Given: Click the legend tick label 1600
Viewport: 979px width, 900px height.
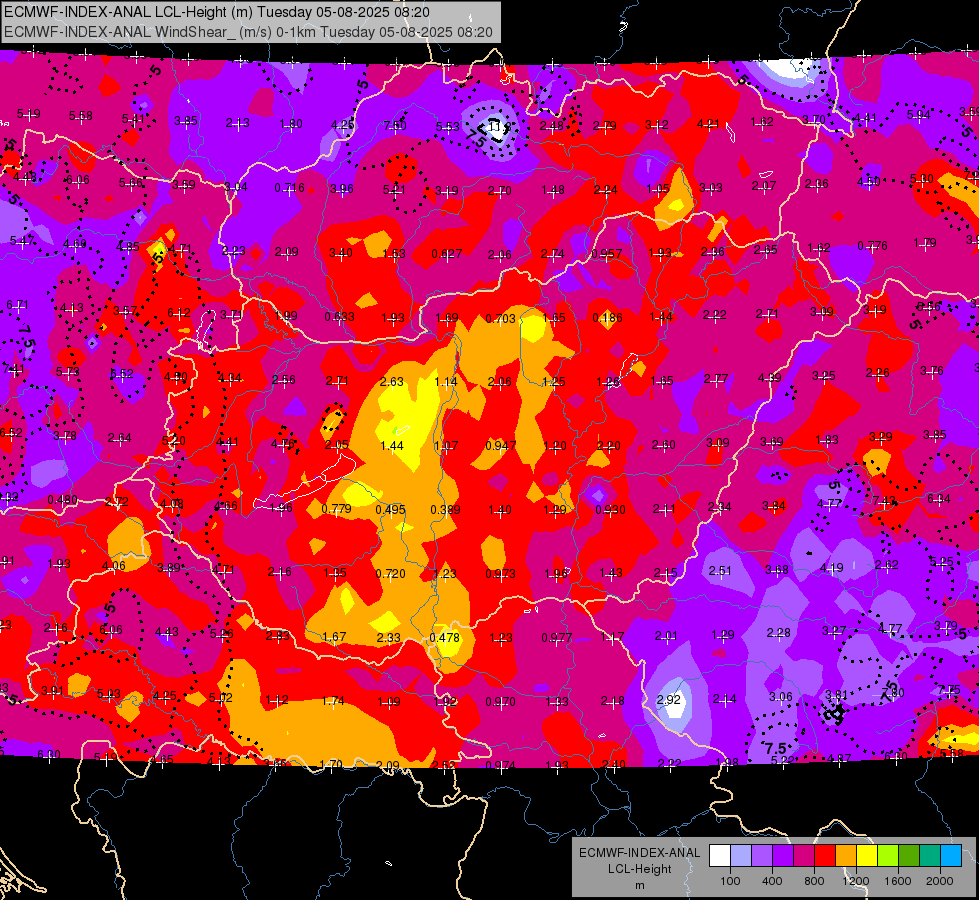Looking at the screenshot, I should 898,881.
